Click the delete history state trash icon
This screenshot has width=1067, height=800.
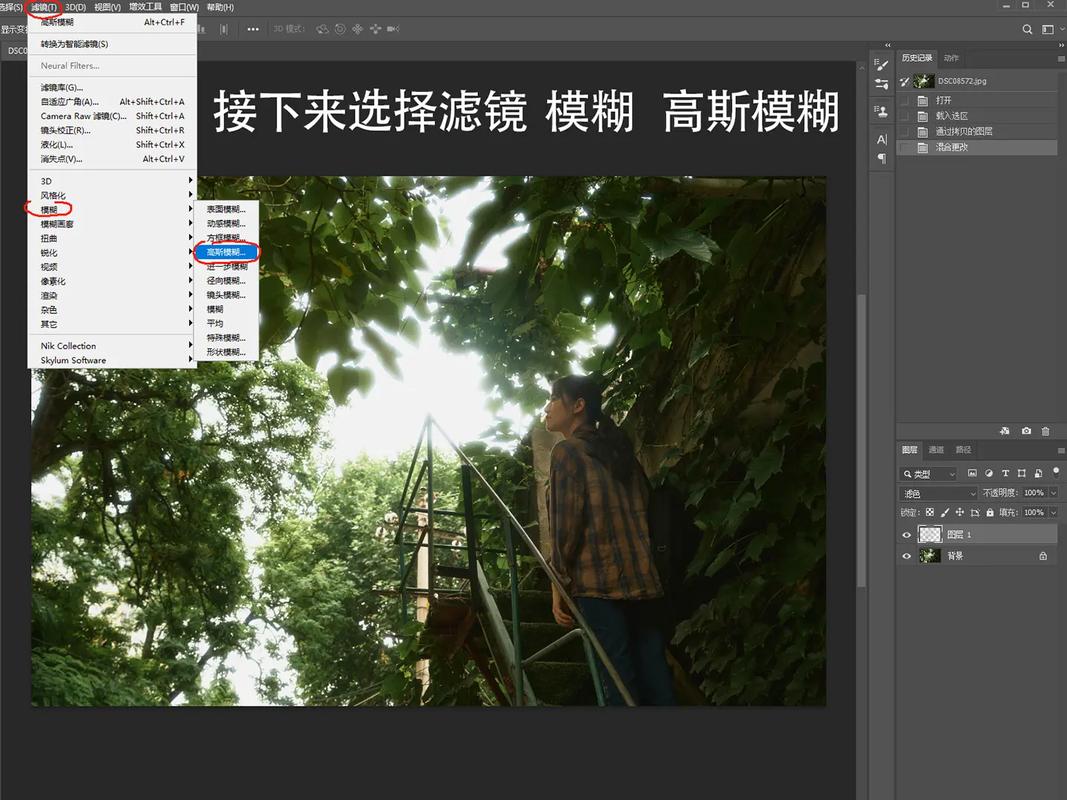point(1045,430)
